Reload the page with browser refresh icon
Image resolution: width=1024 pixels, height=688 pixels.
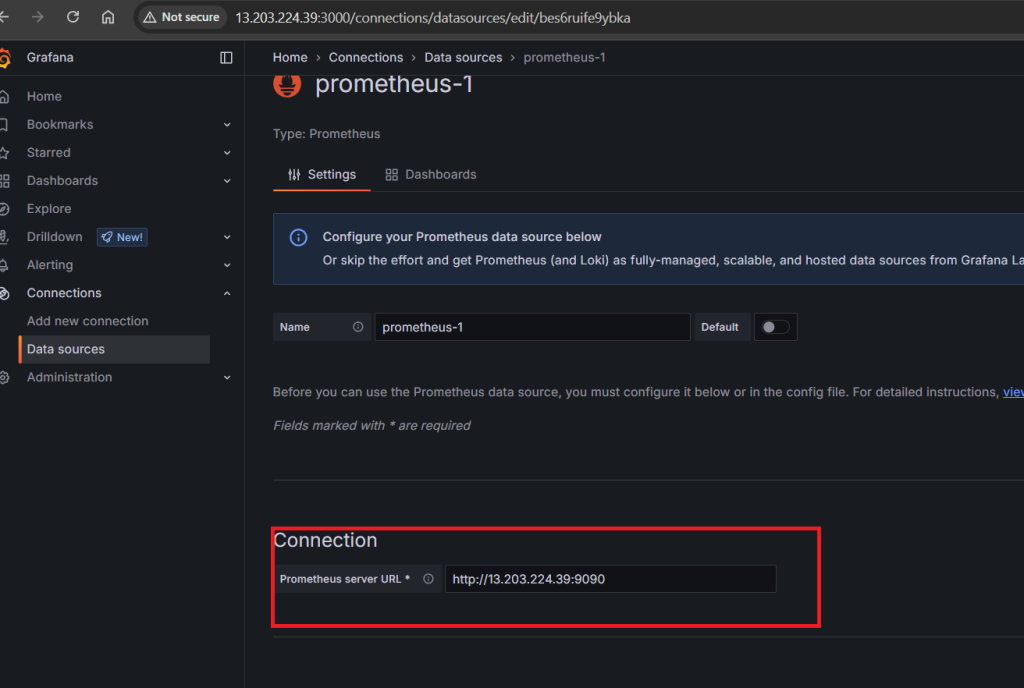click(72, 17)
